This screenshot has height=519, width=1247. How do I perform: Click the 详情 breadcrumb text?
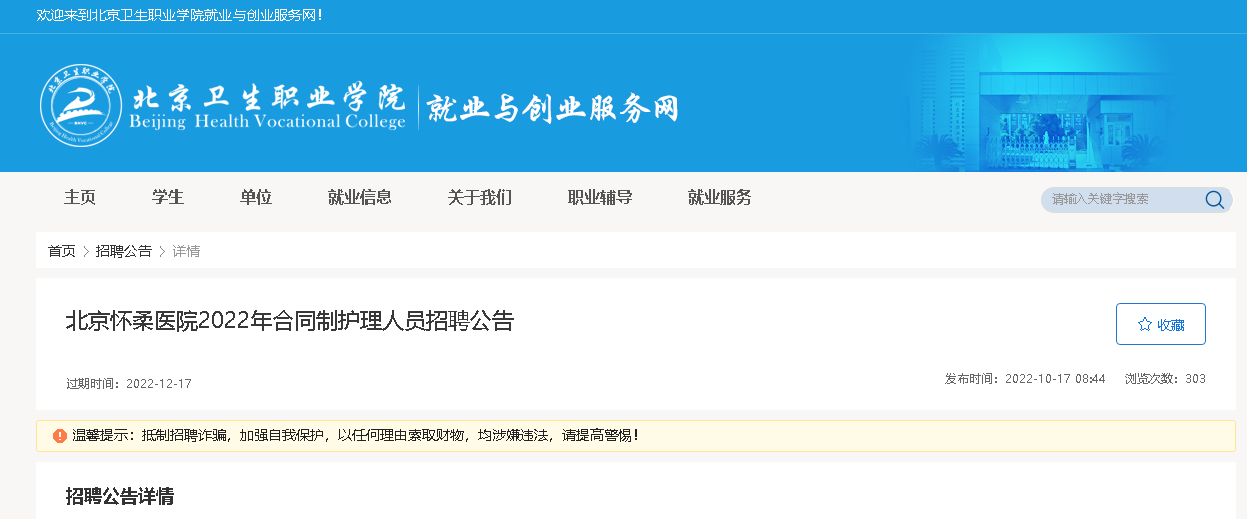[x=186, y=251]
